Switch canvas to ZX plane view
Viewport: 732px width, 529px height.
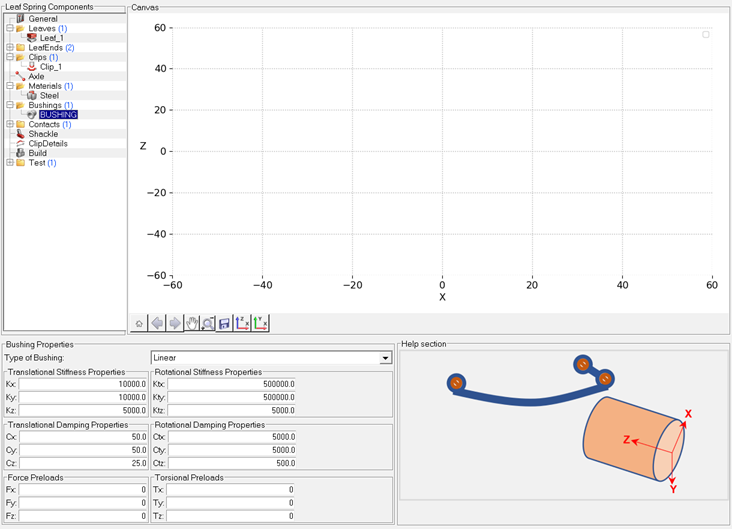pyautogui.click(x=243, y=324)
